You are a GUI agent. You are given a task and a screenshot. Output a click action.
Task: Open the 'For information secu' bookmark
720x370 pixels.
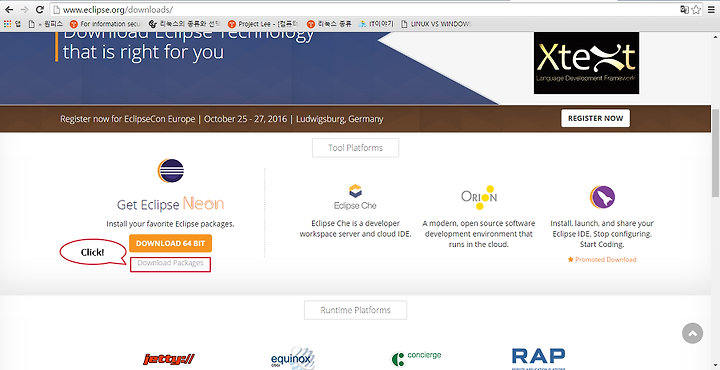tap(105, 24)
